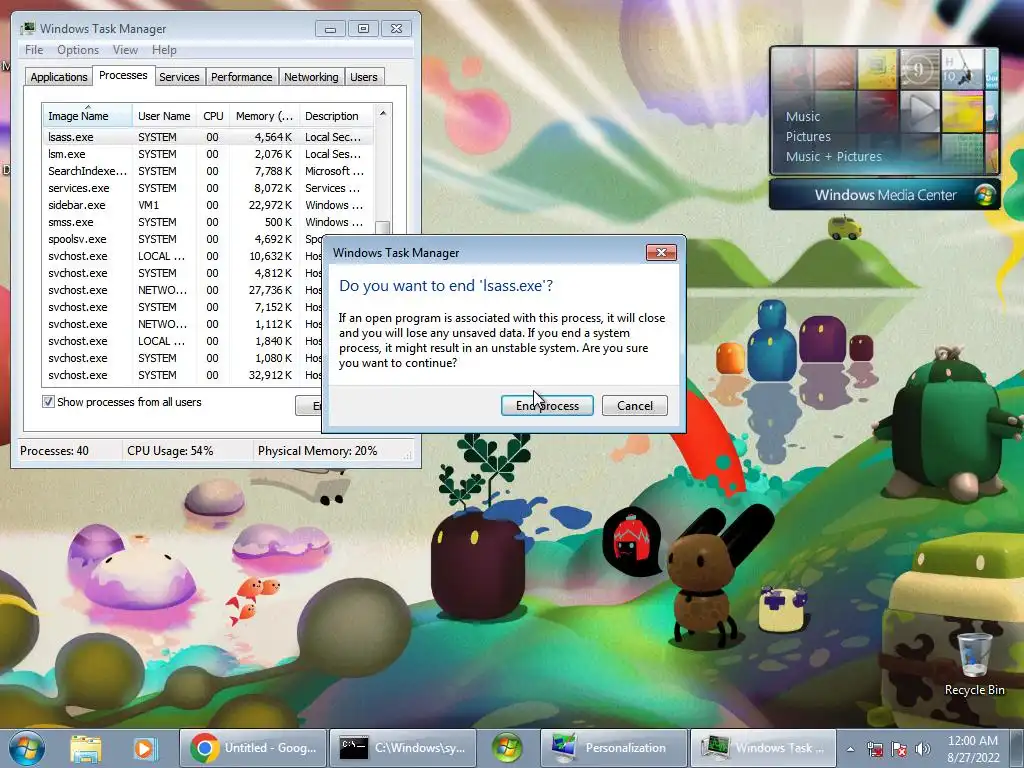Image resolution: width=1024 pixels, height=768 pixels.
Task: Go to the Networking tab
Action: (x=311, y=77)
